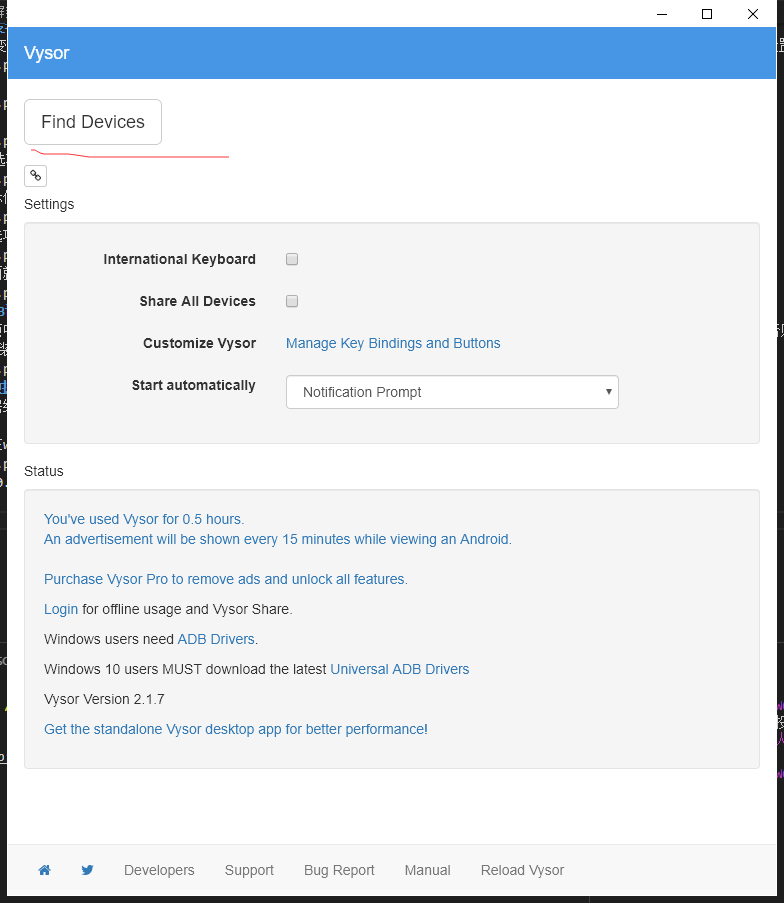784x903 pixels.
Task: Click Reload Vysor in the footer
Action: click(522, 870)
